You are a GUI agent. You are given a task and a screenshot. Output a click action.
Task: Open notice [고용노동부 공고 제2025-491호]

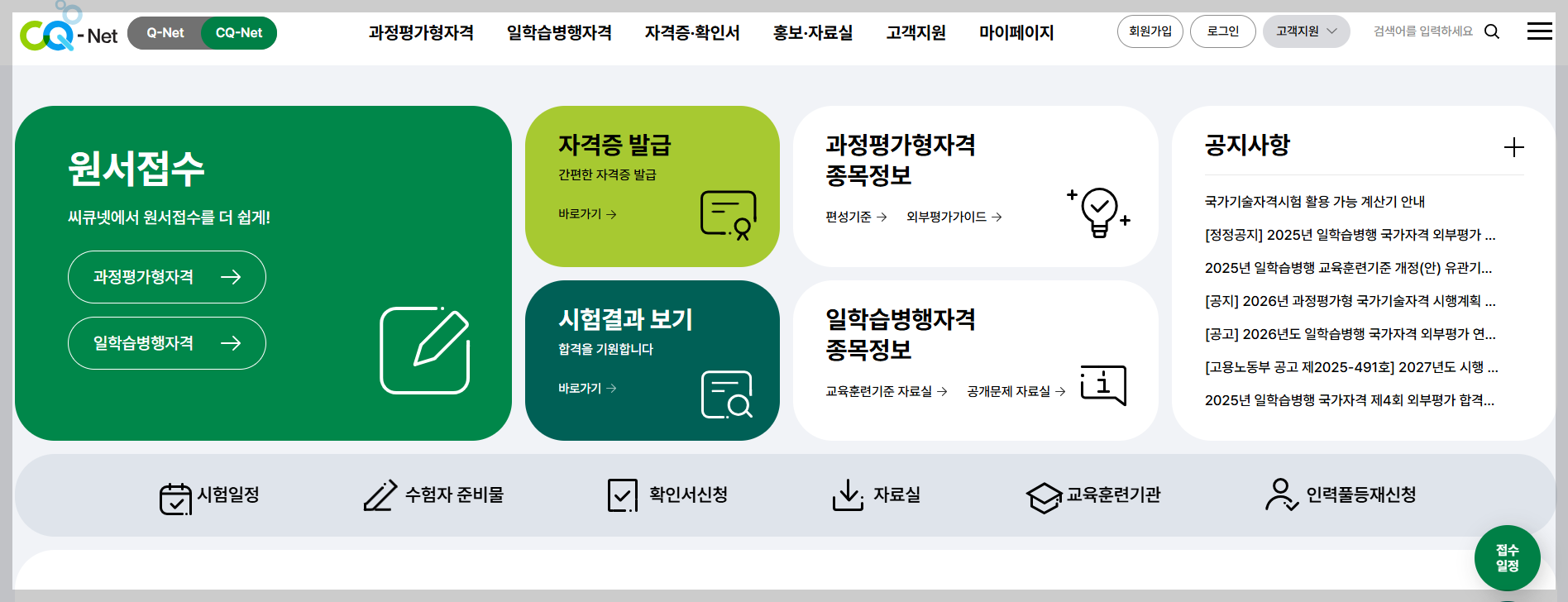1351,367
